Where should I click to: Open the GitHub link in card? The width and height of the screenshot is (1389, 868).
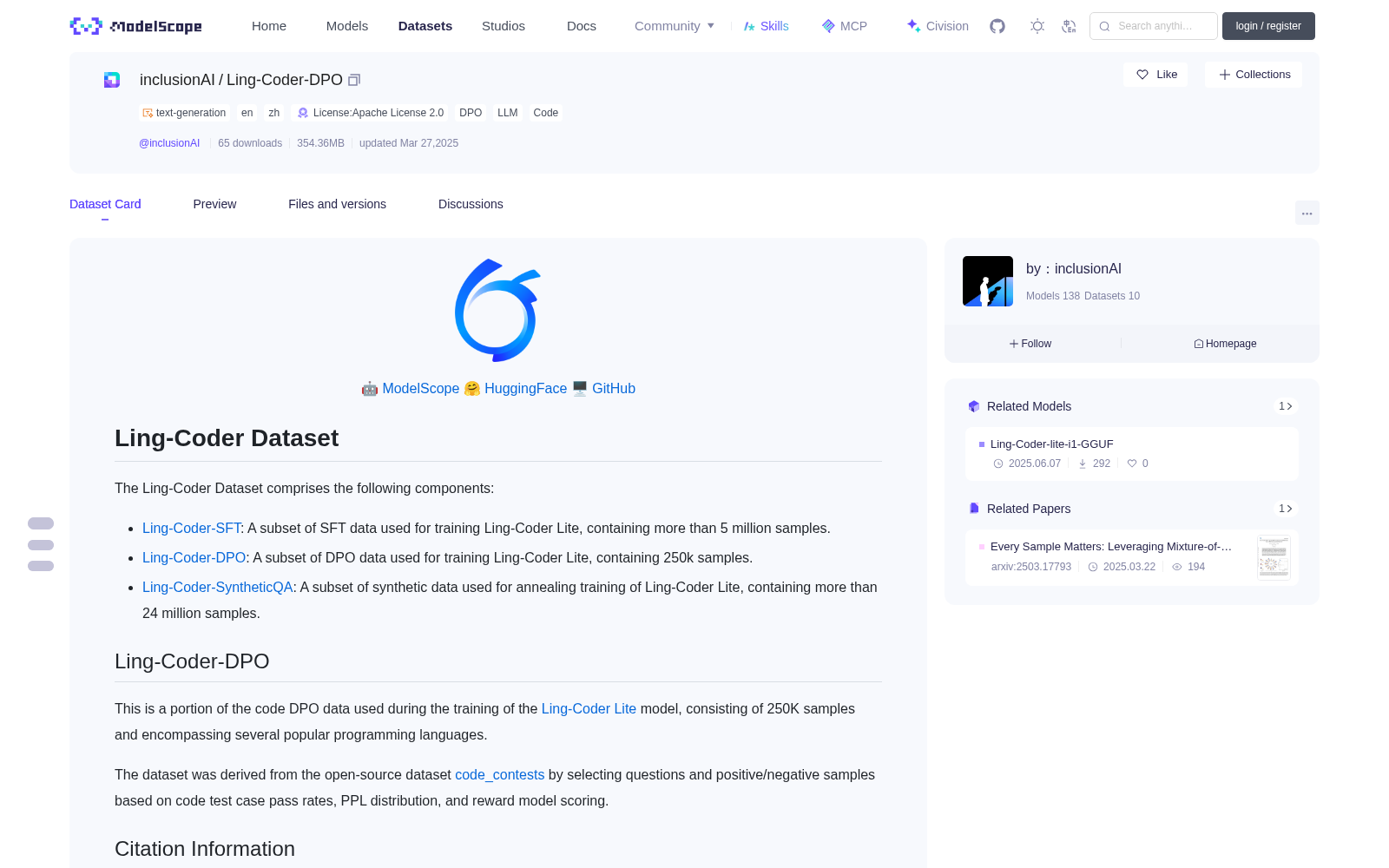click(x=614, y=389)
